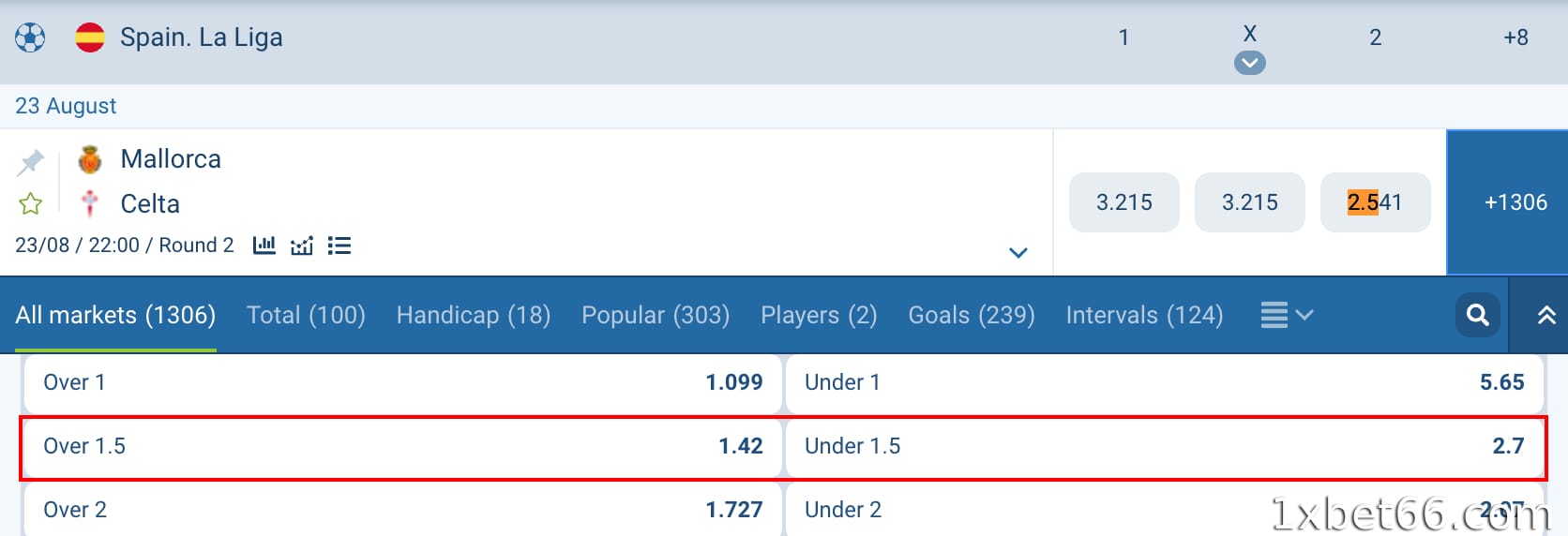Add match to favorites with star
Viewport: 1568px width, 536px height.
click(30, 203)
